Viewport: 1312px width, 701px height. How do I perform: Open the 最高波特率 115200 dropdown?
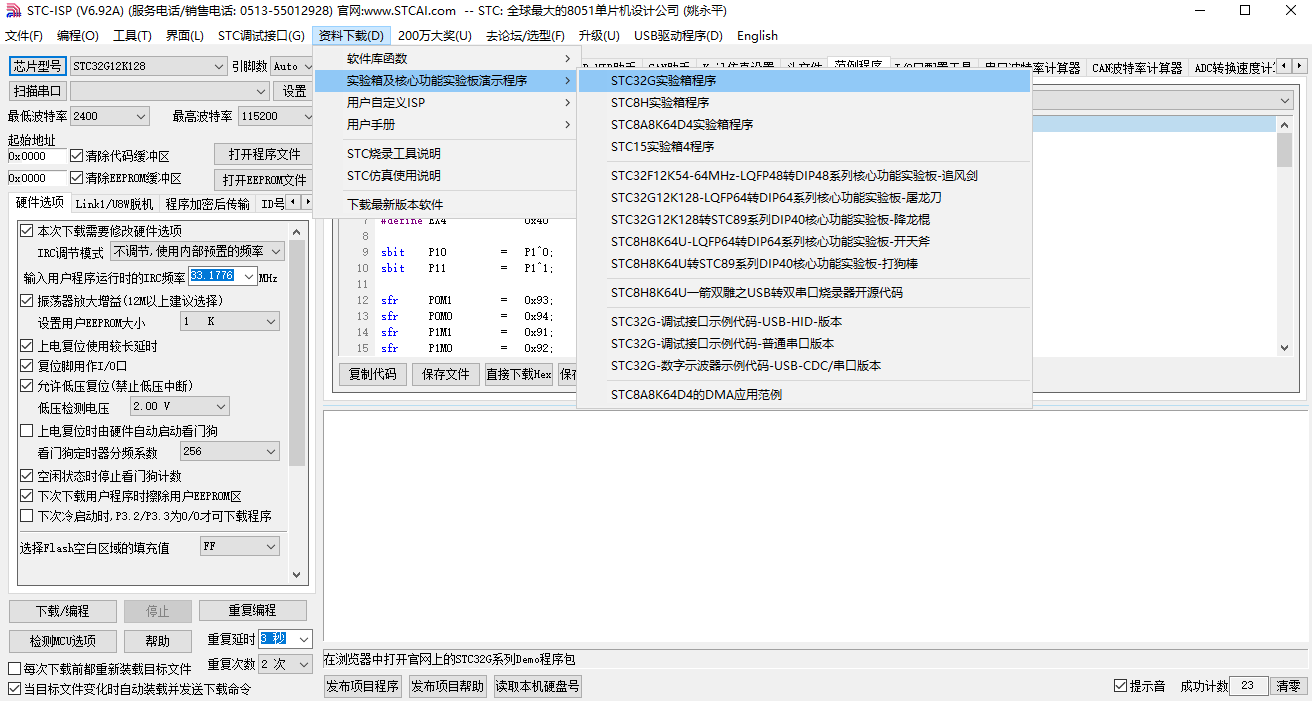(277, 116)
